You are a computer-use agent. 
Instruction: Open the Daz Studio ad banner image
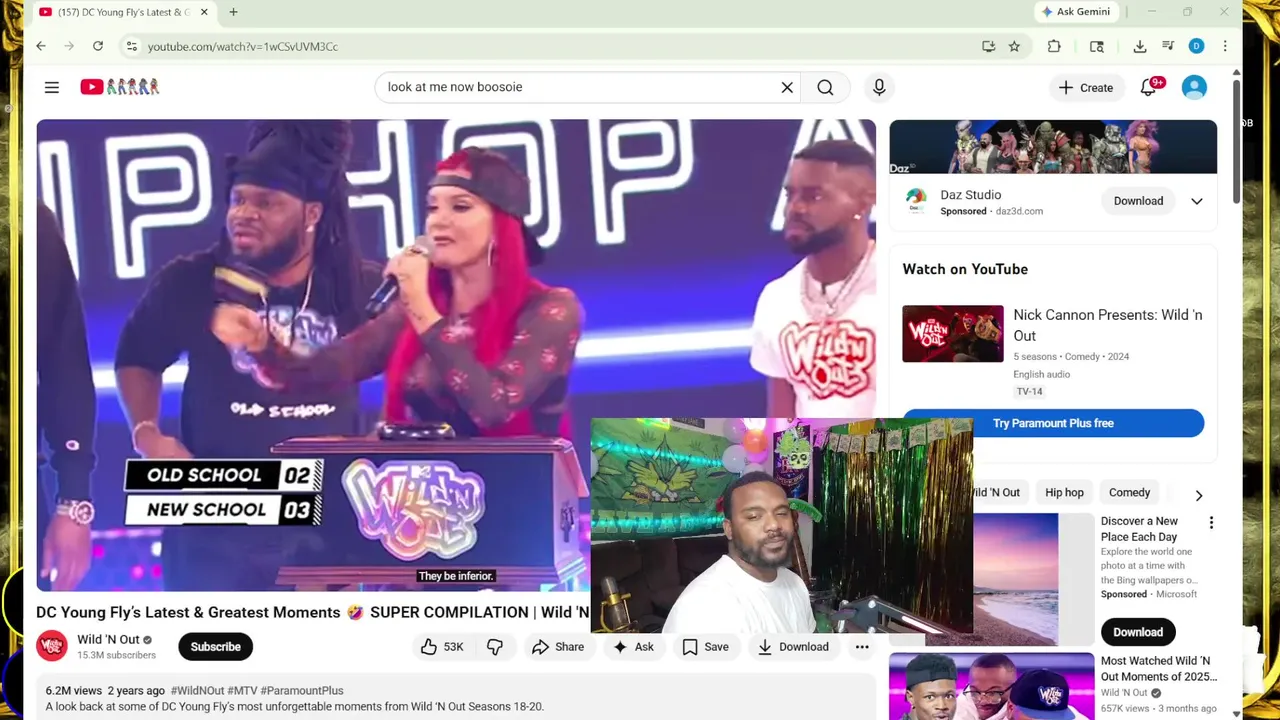(1053, 147)
